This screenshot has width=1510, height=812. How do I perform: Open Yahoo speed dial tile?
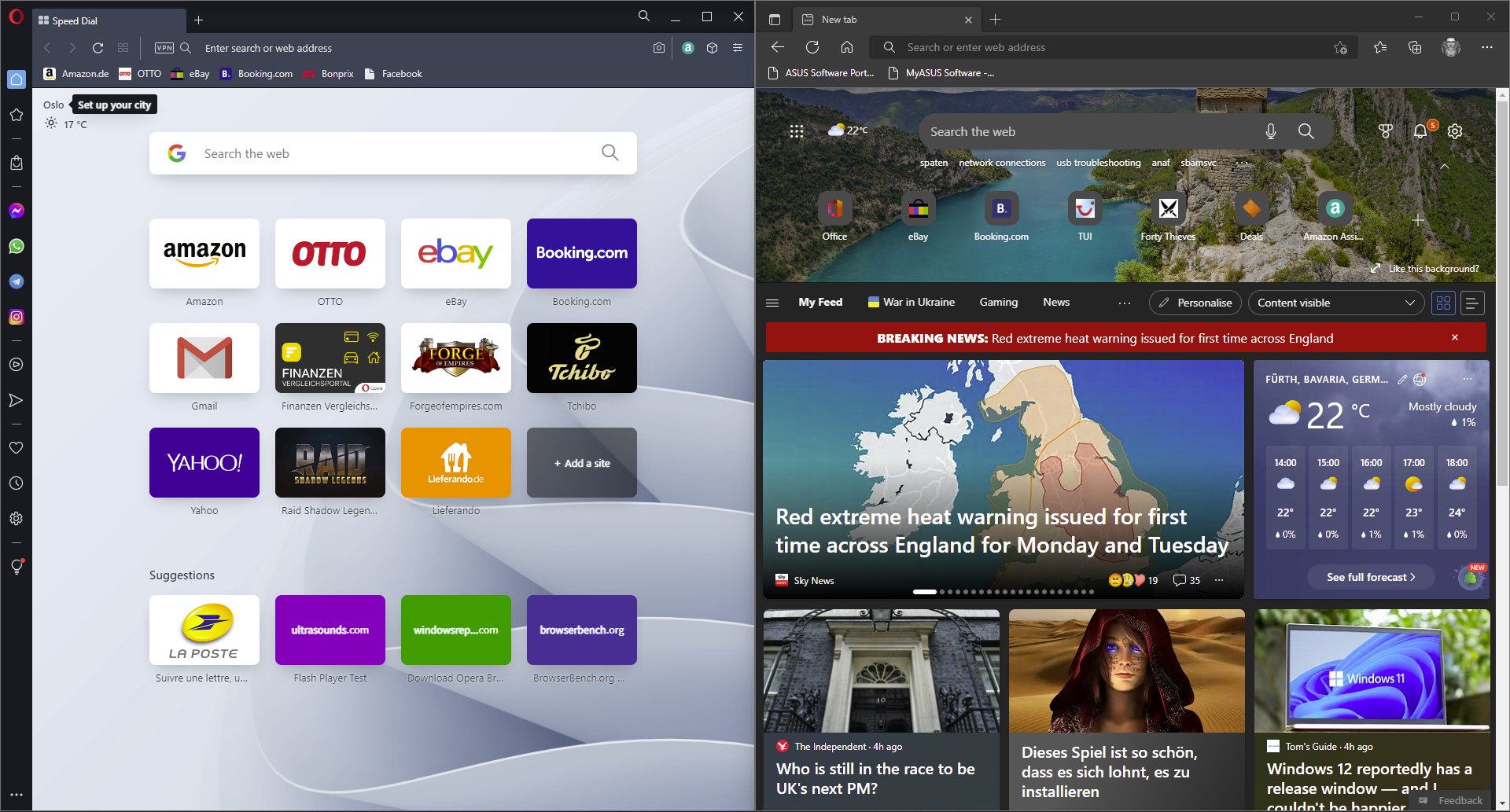point(204,462)
